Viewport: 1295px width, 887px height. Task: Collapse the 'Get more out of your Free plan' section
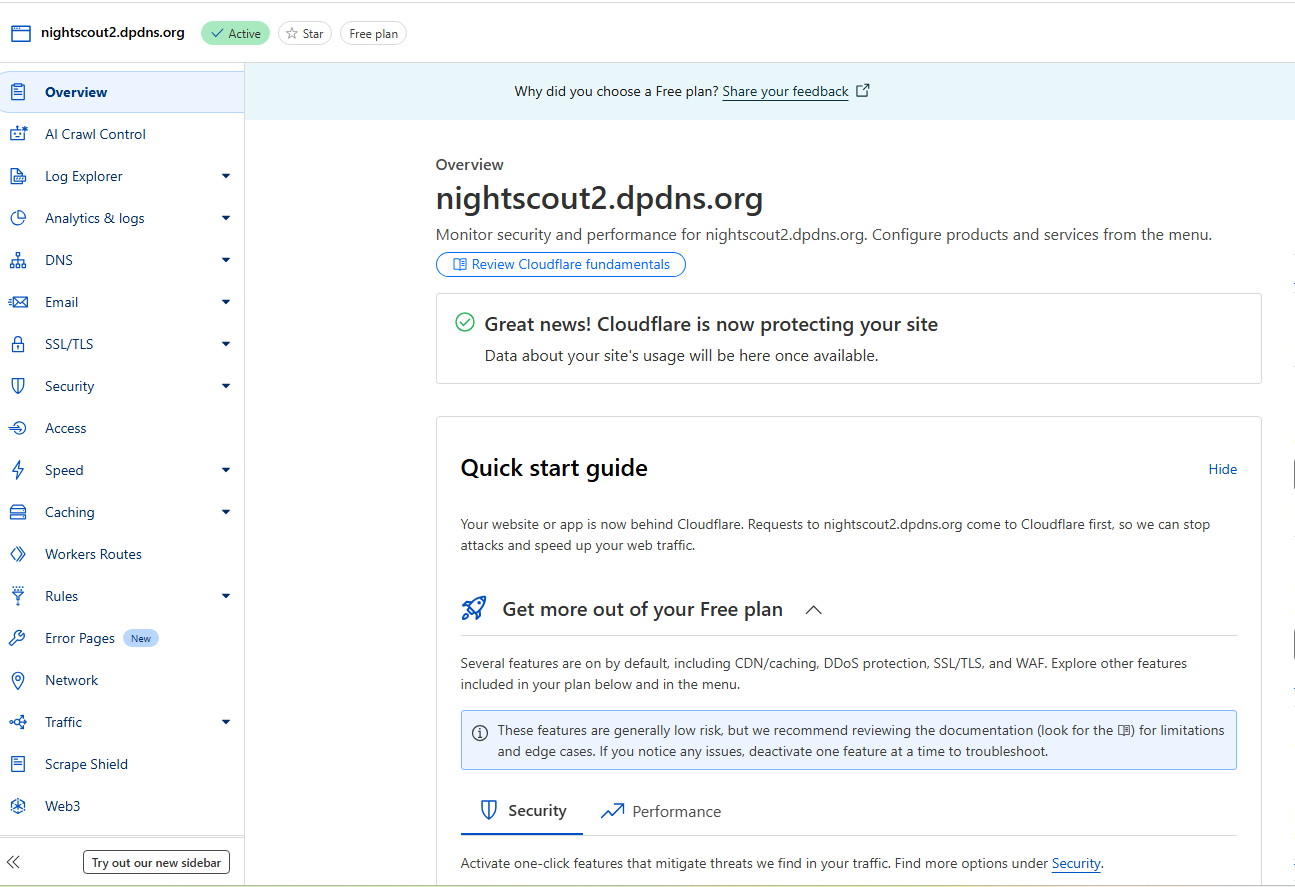814,609
